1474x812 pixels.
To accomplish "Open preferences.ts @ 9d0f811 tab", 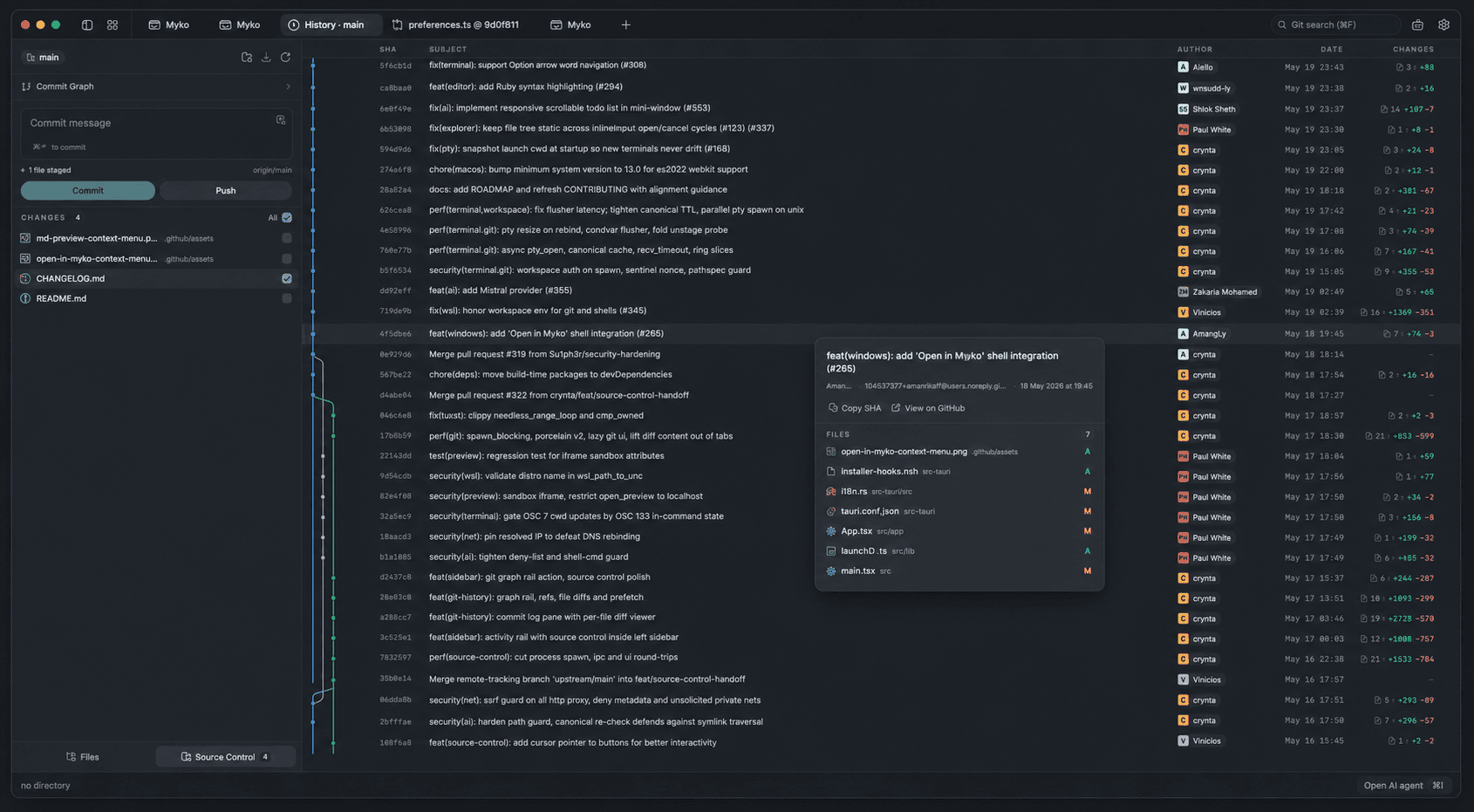I will coord(456,25).
